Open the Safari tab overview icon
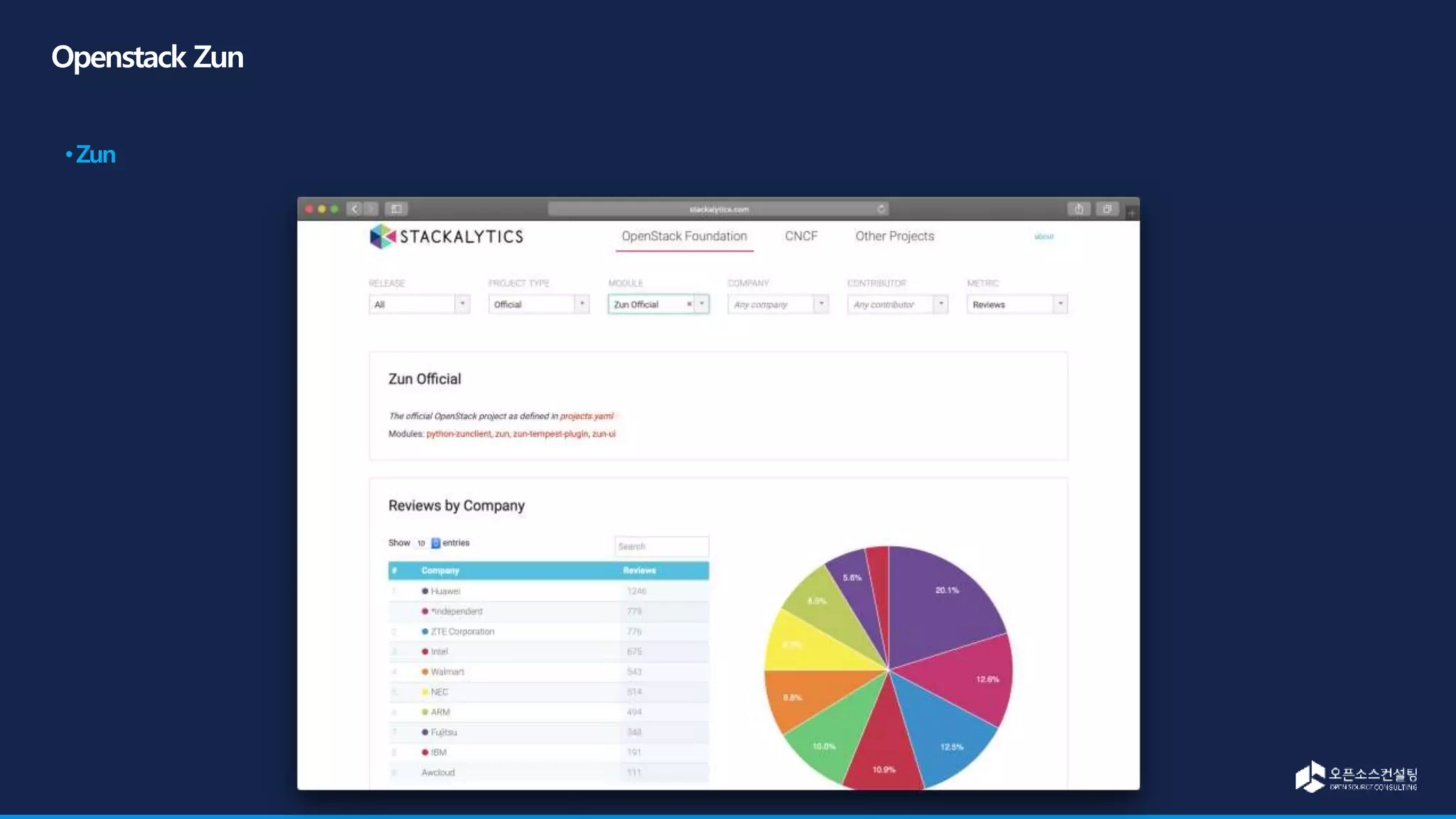1456x819 pixels. point(1107,209)
